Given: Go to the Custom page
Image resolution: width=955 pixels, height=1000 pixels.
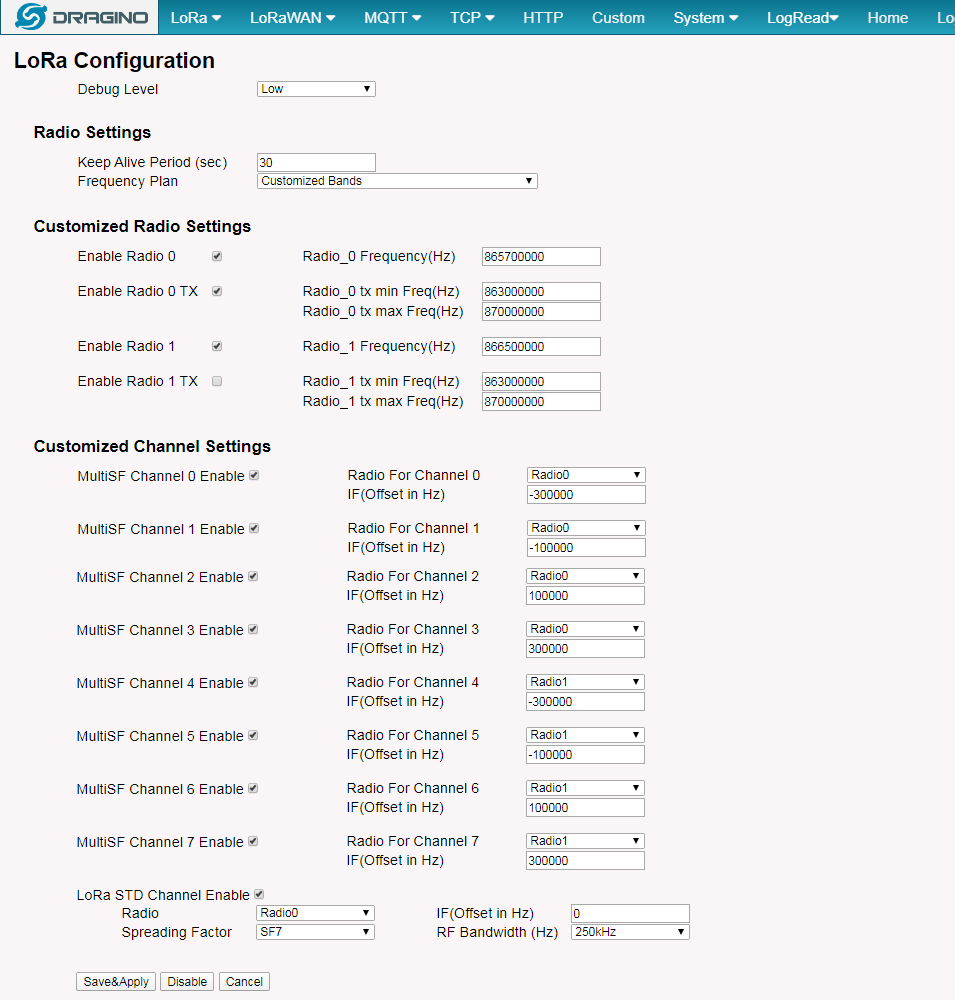Looking at the screenshot, I should [618, 18].
